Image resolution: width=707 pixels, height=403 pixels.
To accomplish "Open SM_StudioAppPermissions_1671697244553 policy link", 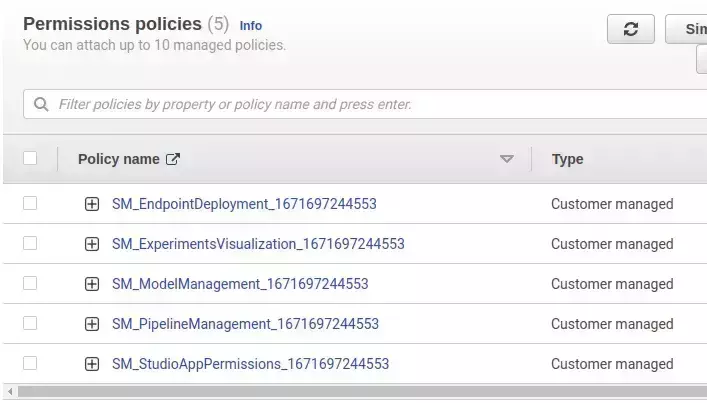I will [250, 364].
